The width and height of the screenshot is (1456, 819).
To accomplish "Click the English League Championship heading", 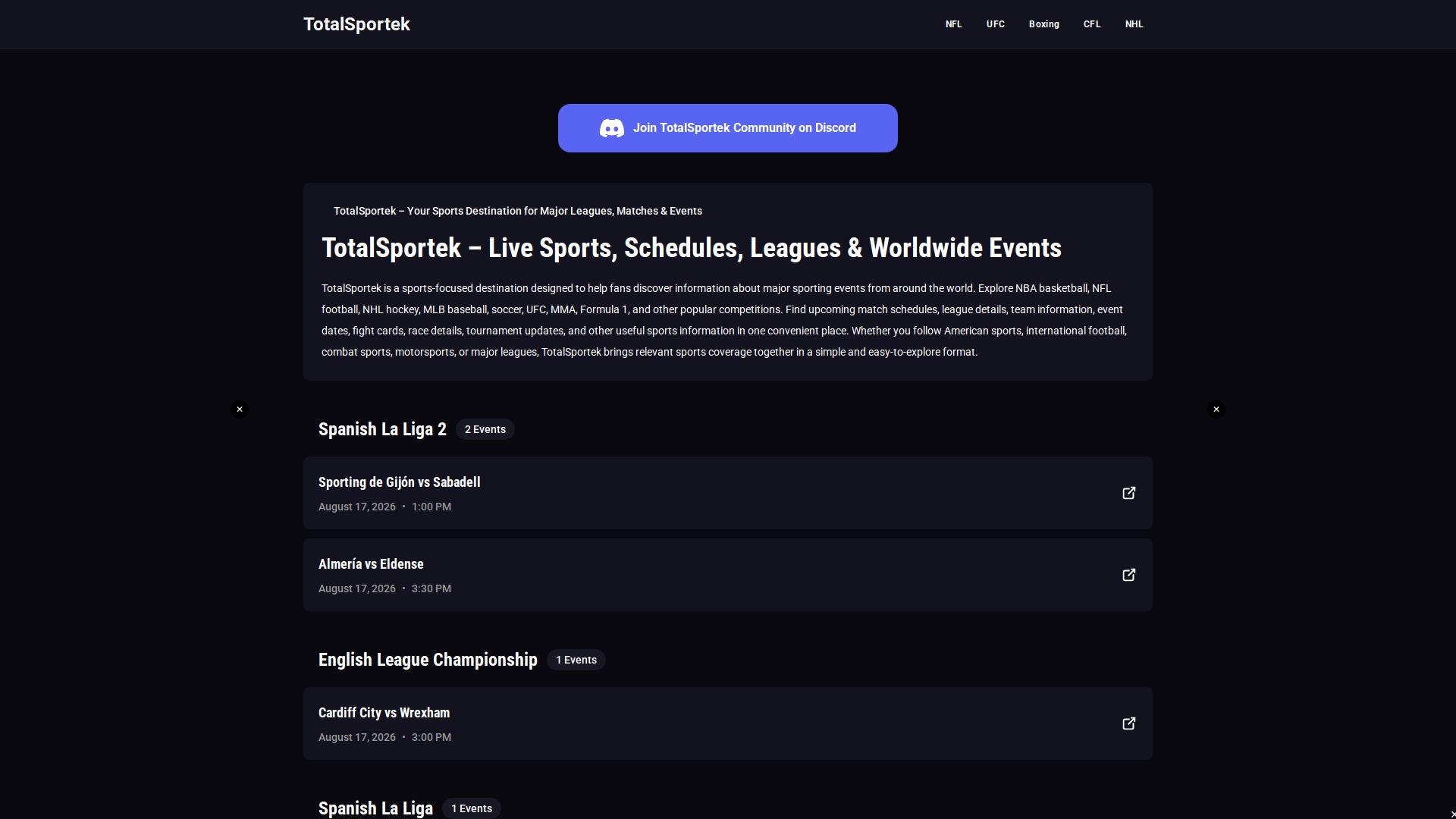I will pos(428,660).
